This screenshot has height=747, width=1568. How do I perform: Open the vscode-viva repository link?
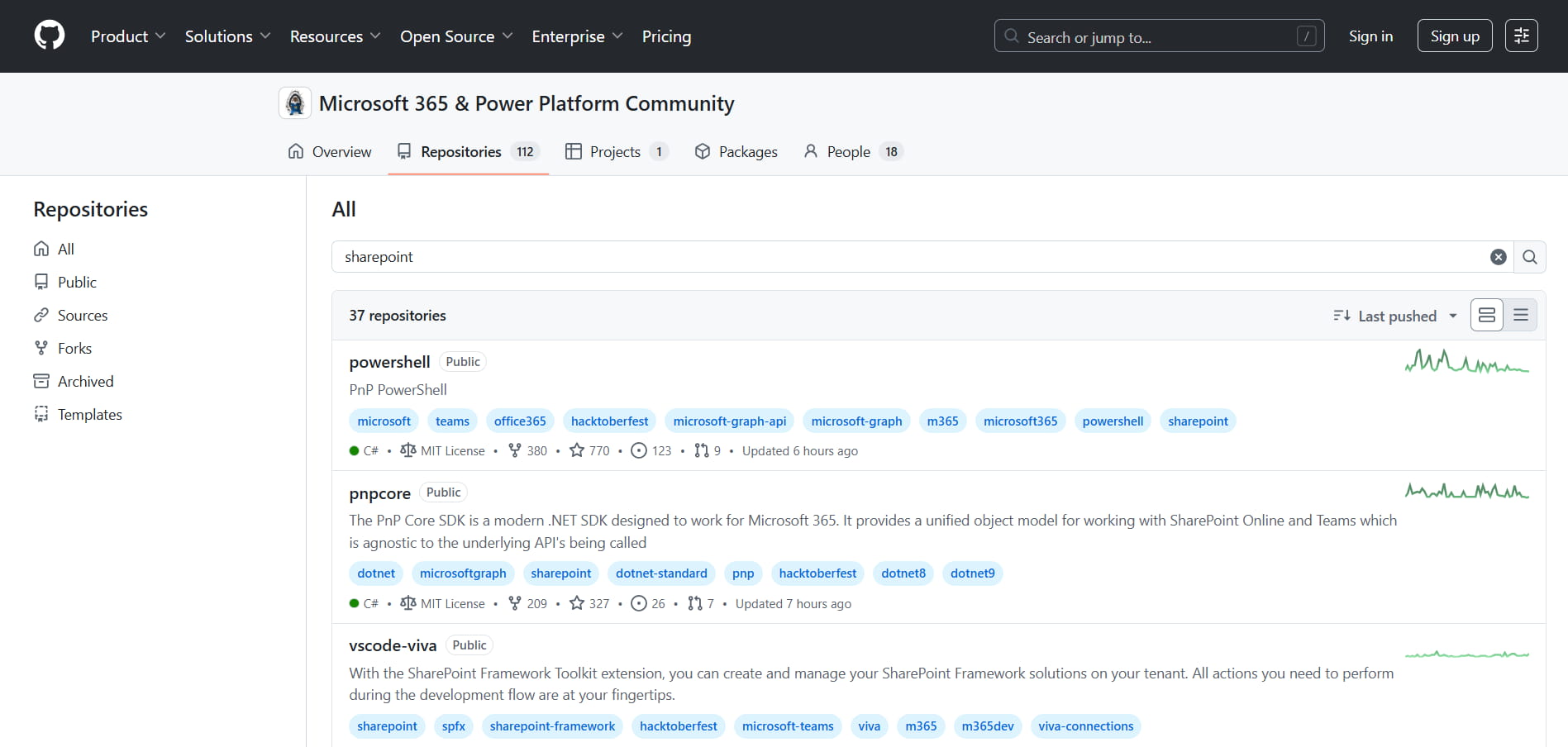tap(393, 645)
